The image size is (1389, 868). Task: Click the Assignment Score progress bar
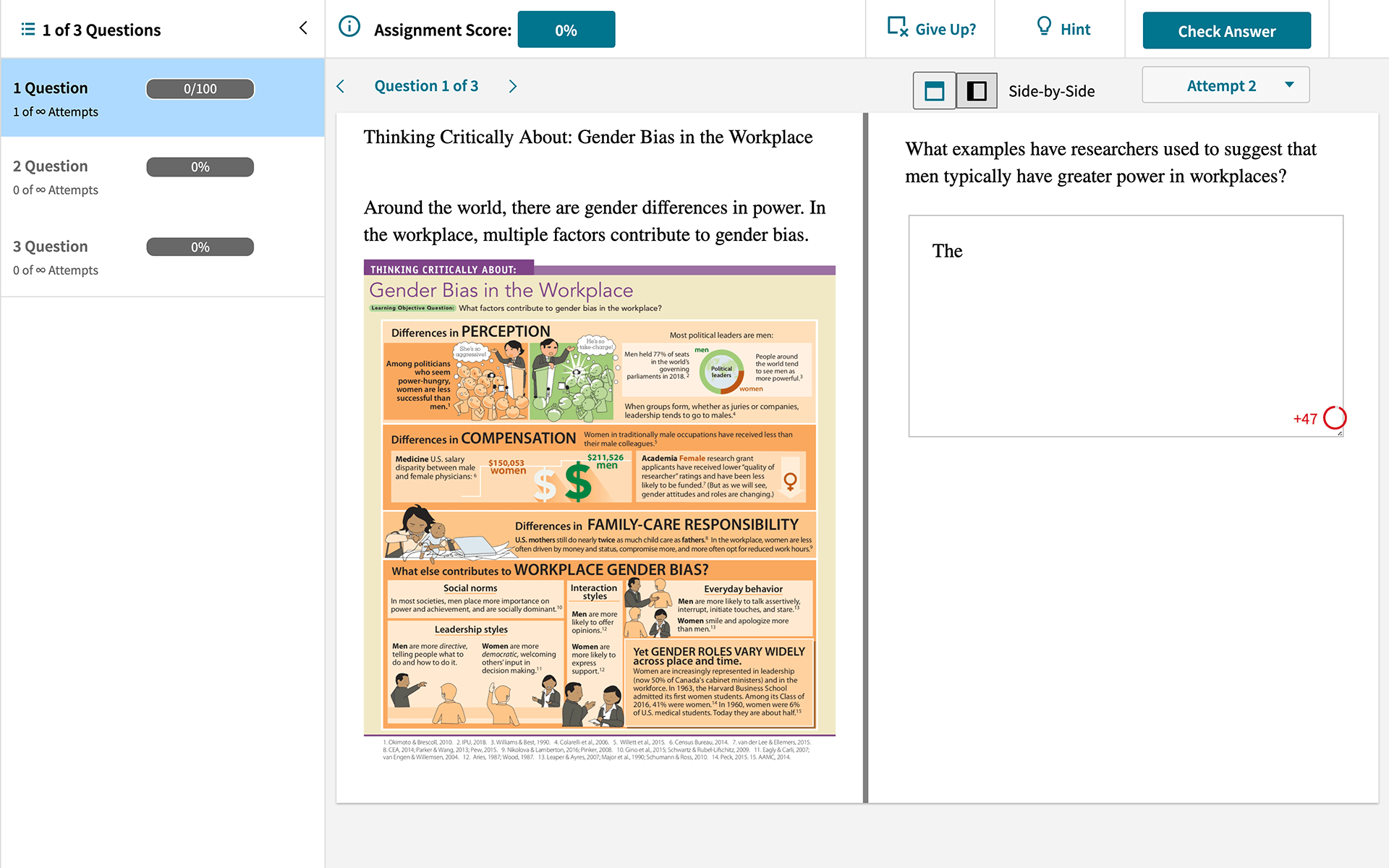[564, 29]
